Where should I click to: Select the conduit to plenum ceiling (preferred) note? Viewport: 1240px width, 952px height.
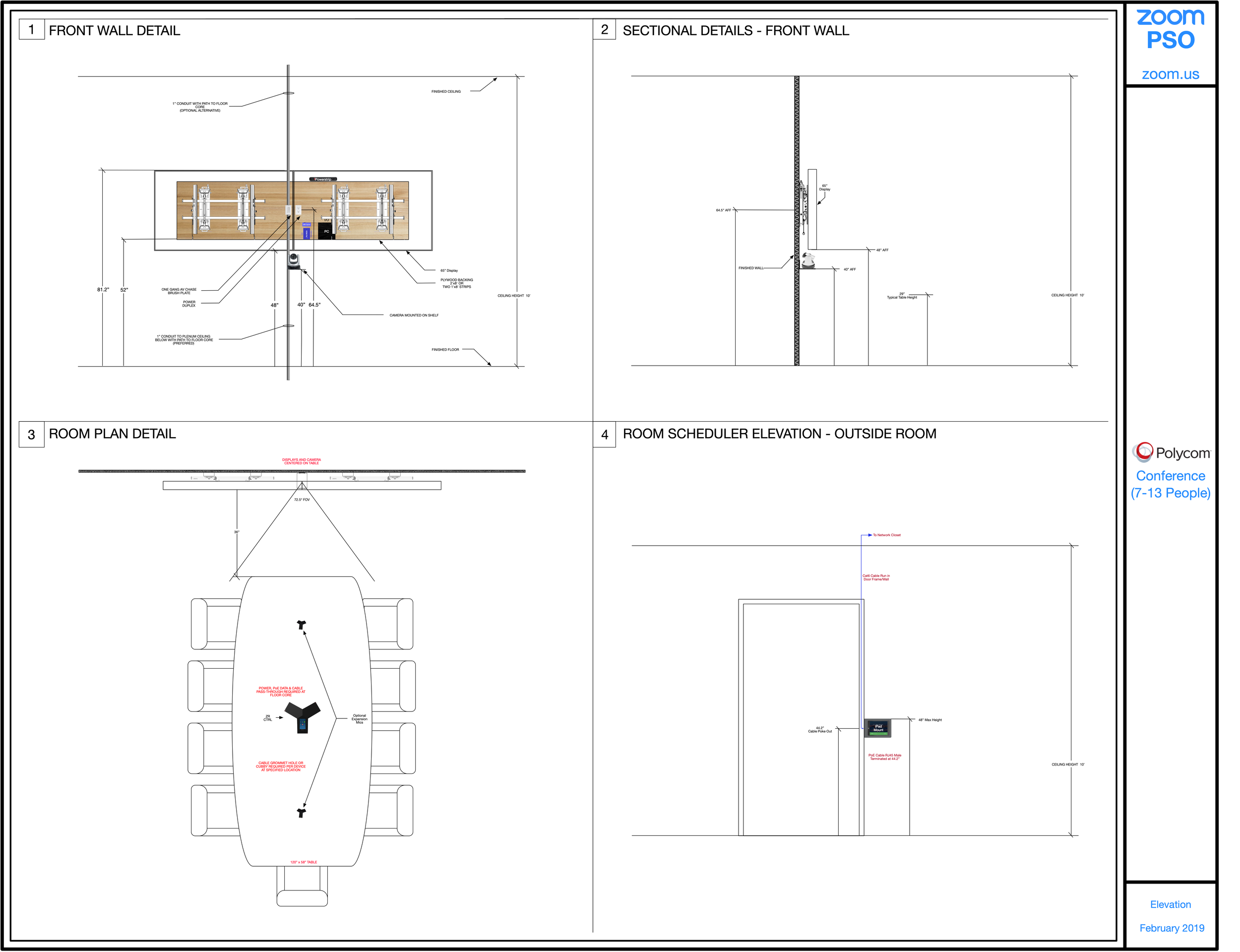coord(184,340)
